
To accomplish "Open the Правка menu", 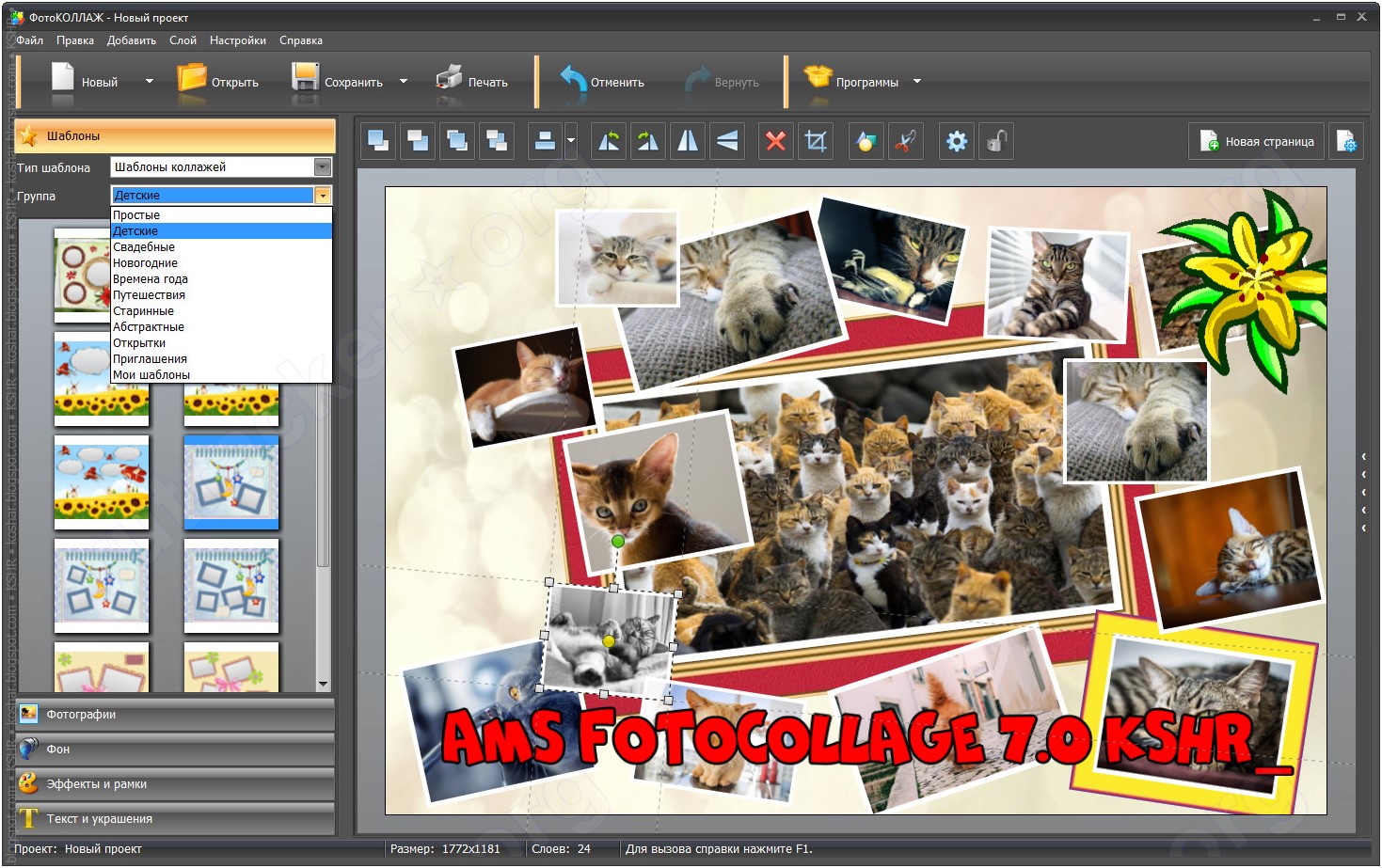I will [x=75, y=40].
